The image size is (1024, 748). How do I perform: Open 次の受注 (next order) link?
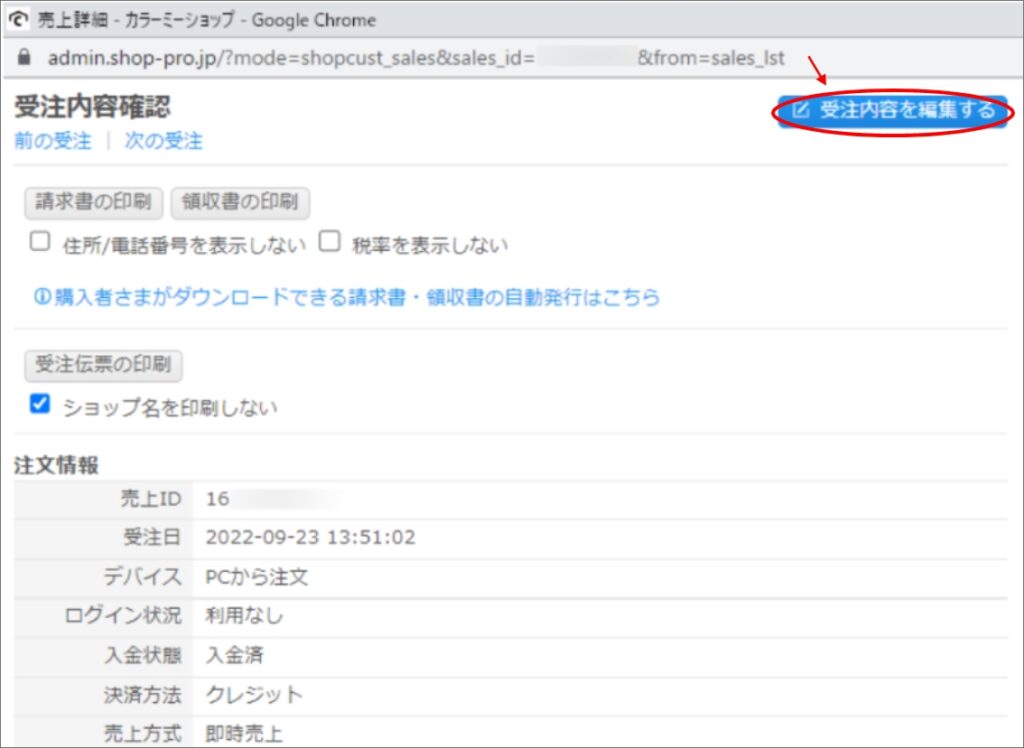(x=163, y=141)
